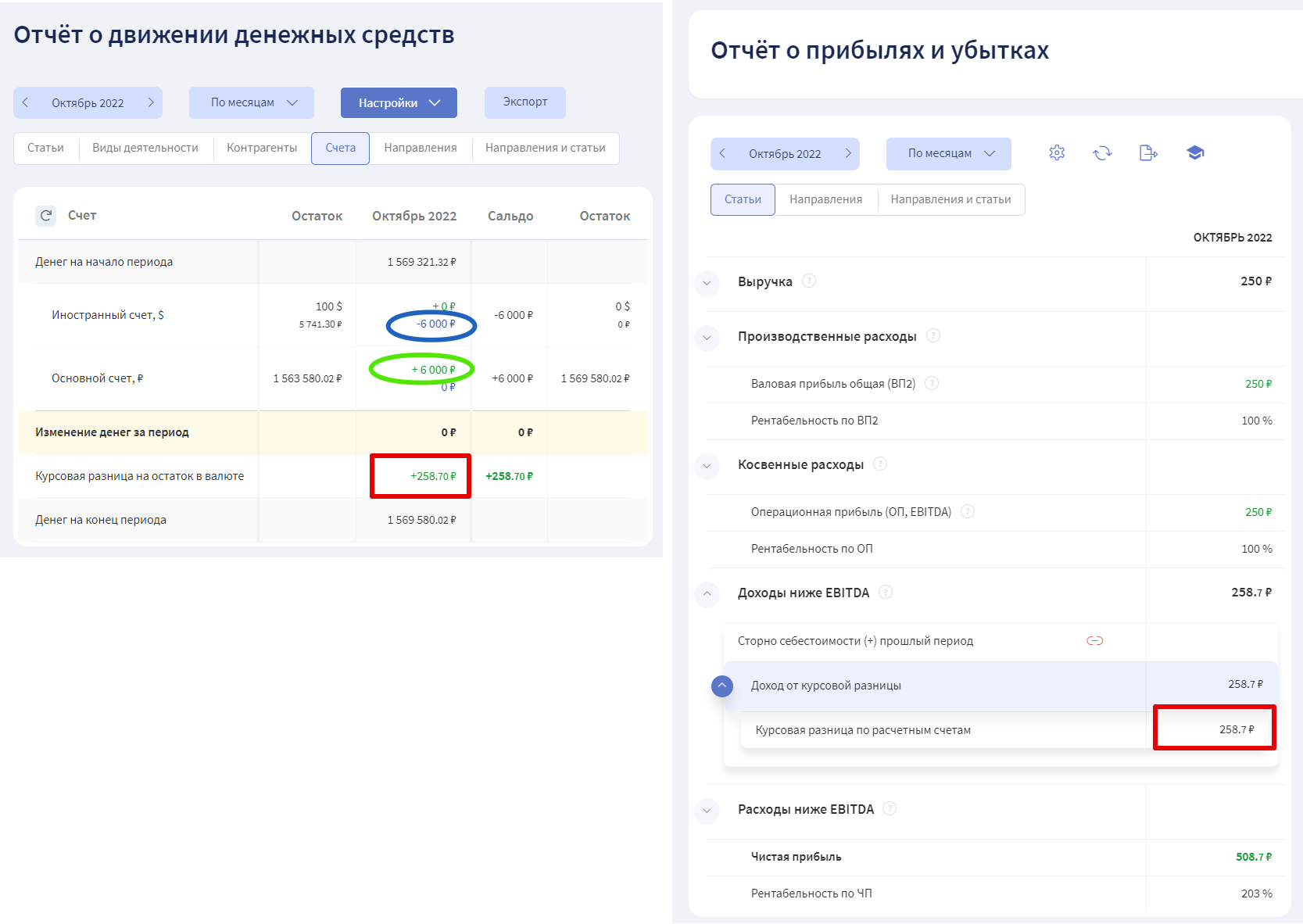The width and height of the screenshot is (1303, 924).
Task: Click Денег на начало периода row label
Action: (104, 262)
